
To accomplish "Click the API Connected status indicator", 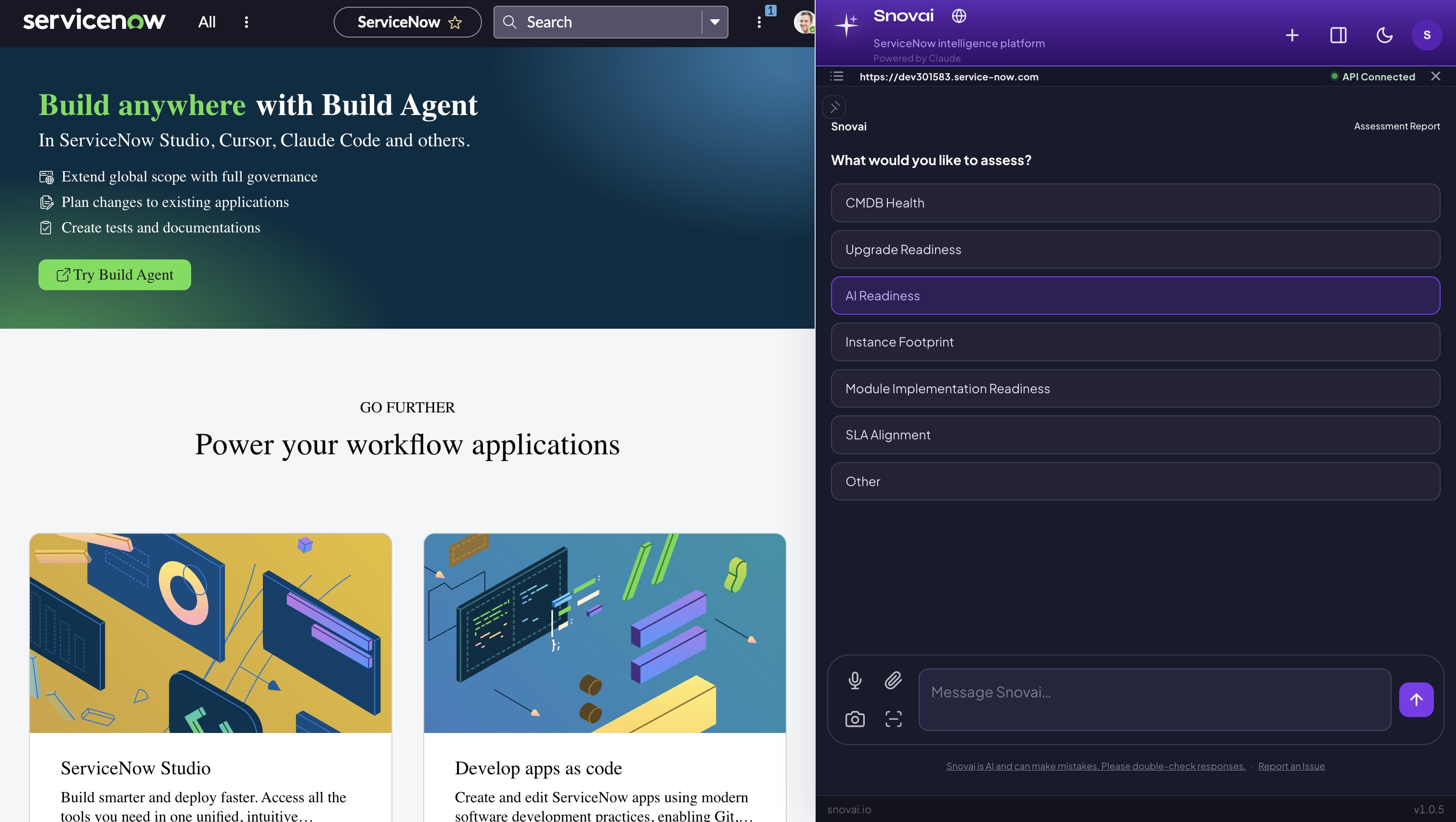I will tap(1373, 77).
